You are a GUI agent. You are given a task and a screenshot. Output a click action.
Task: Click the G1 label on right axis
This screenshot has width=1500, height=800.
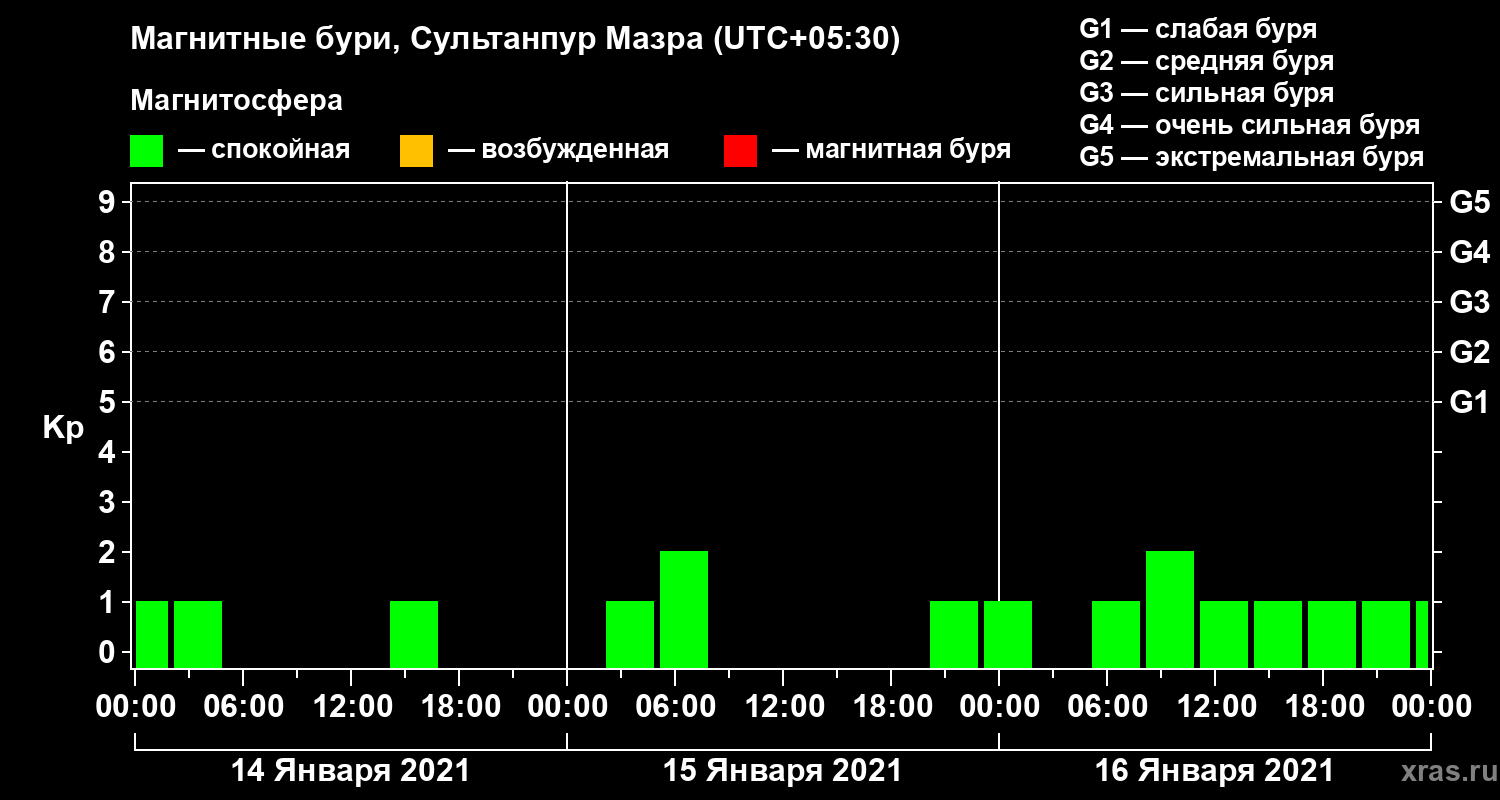[1469, 402]
